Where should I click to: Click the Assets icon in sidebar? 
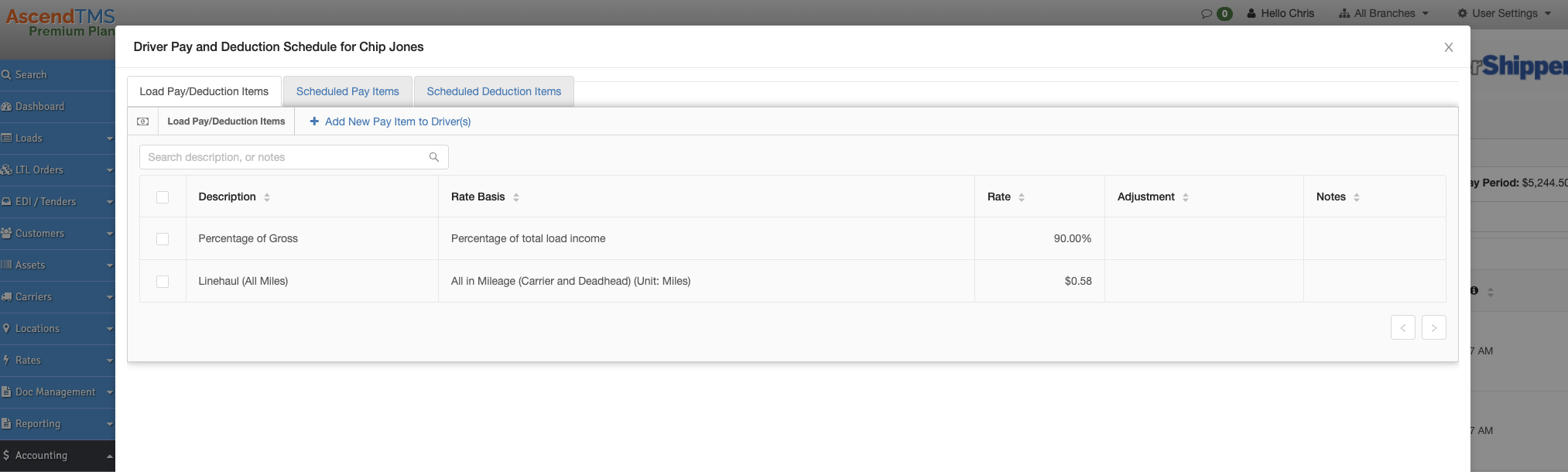6,265
